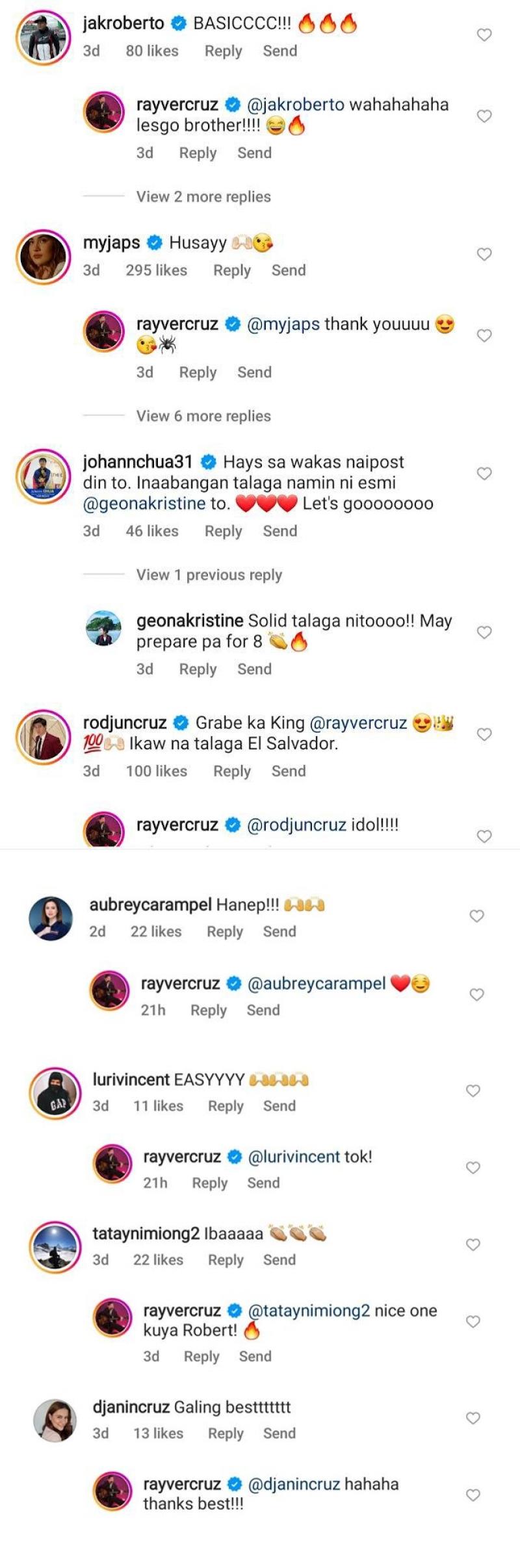
Task: Like johannchua31's comment using heart icon
Action: (x=484, y=474)
